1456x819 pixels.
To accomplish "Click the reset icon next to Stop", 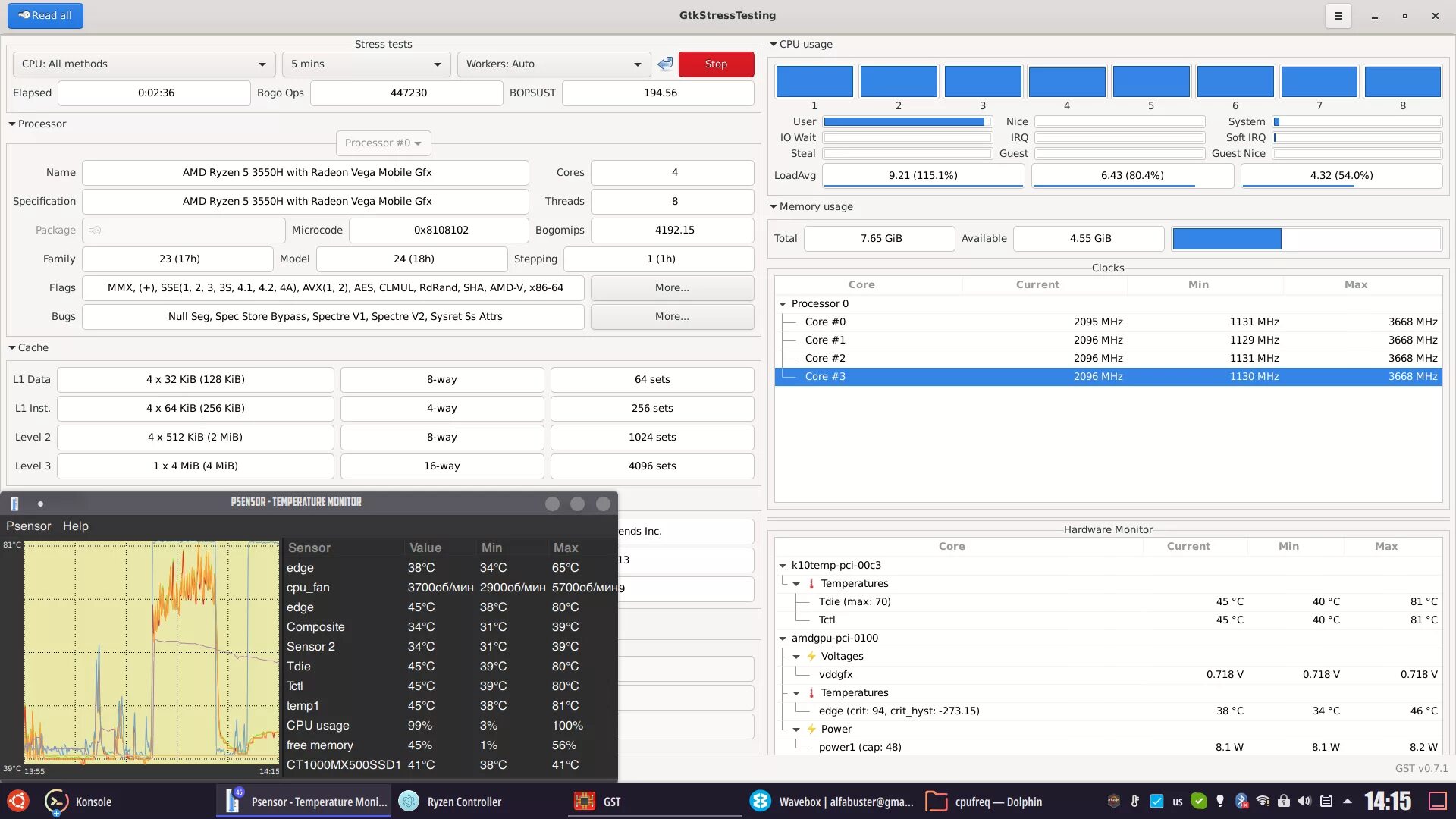I will tap(665, 64).
